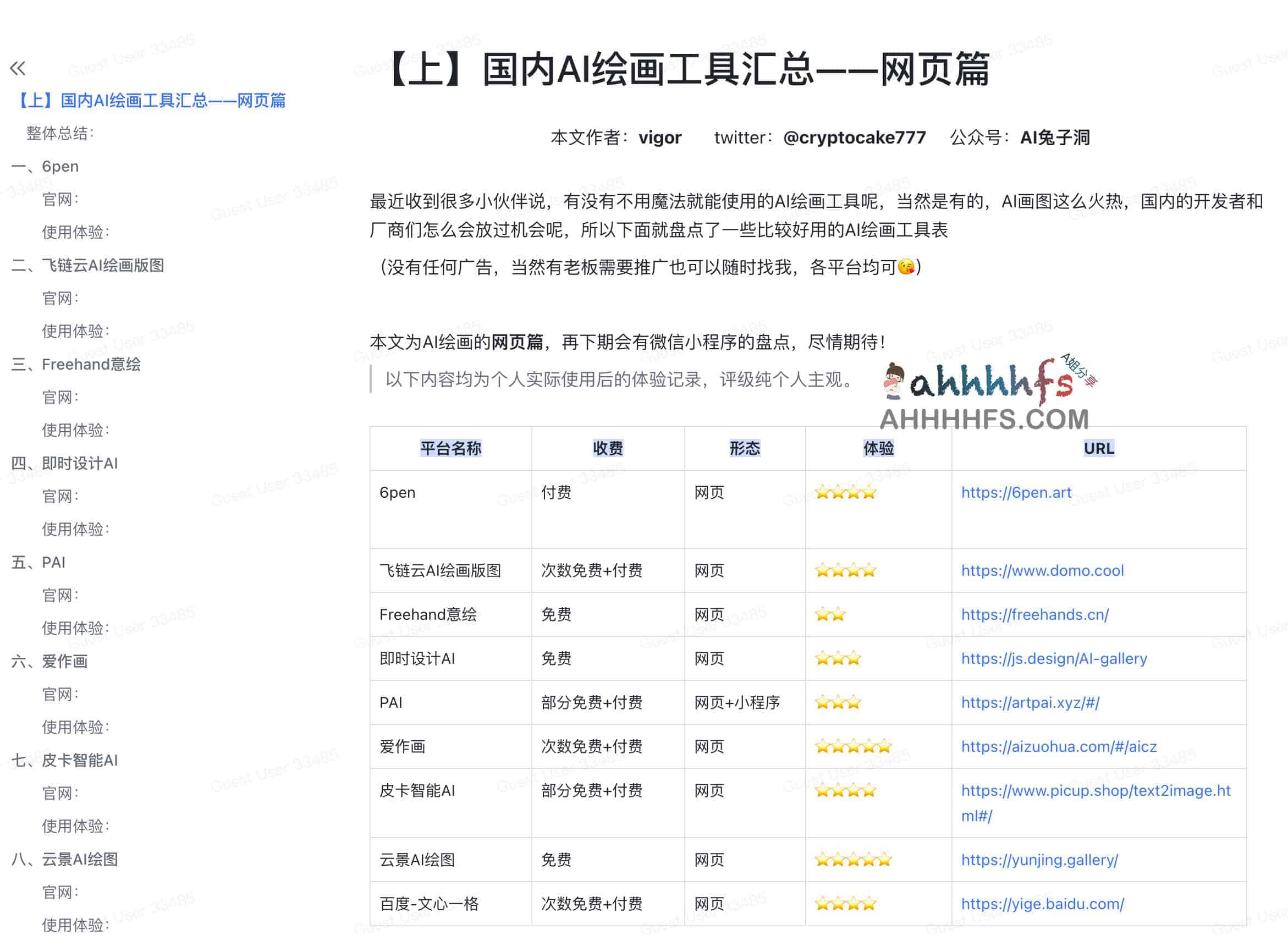The height and width of the screenshot is (946, 1288).
Task: Open the https://www.domo.cool link
Action: tap(1042, 570)
